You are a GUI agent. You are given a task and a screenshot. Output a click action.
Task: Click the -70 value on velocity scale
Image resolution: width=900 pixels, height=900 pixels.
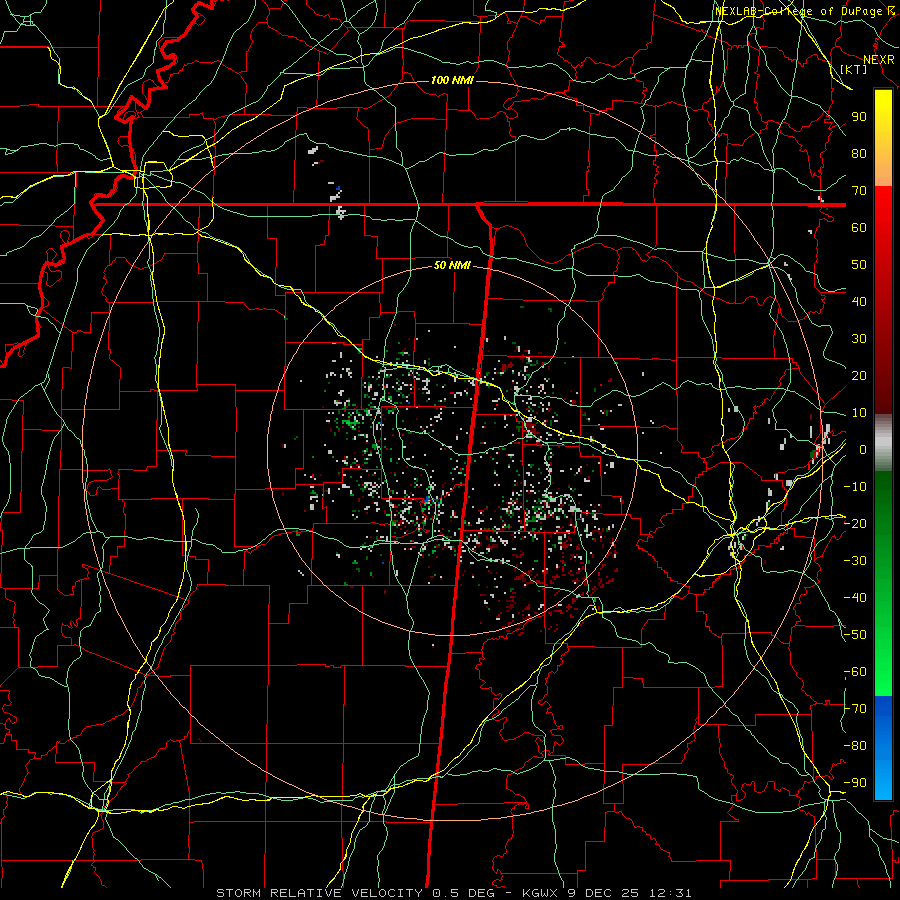(855, 709)
